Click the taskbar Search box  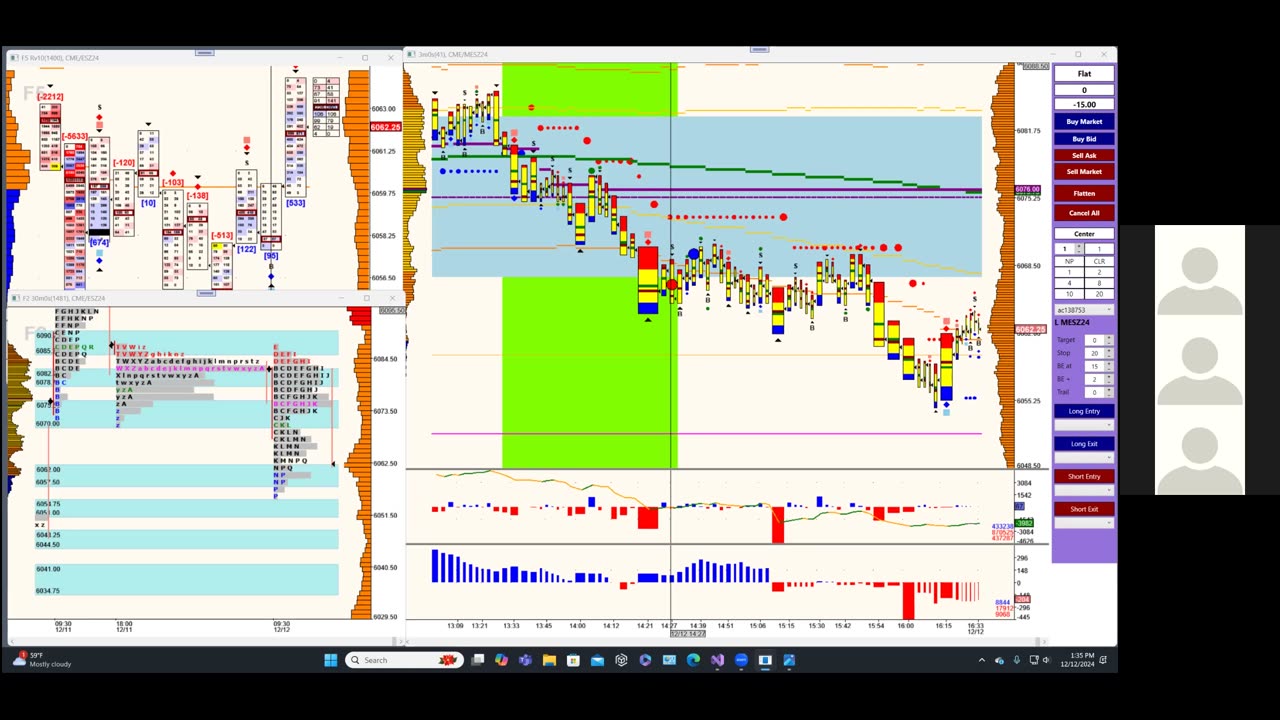click(404, 660)
